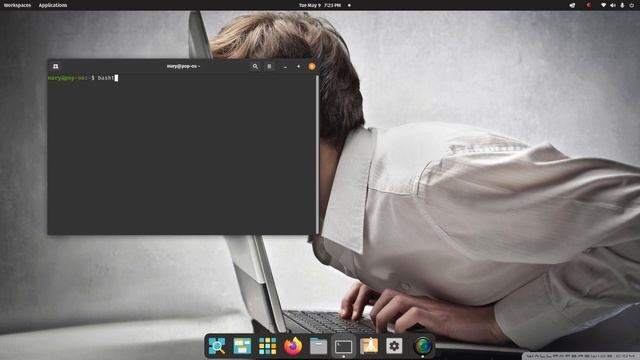Image resolution: width=640 pixels, height=360 pixels.
Task: Click the round globe icon in the dock
Action: pos(423,346)
